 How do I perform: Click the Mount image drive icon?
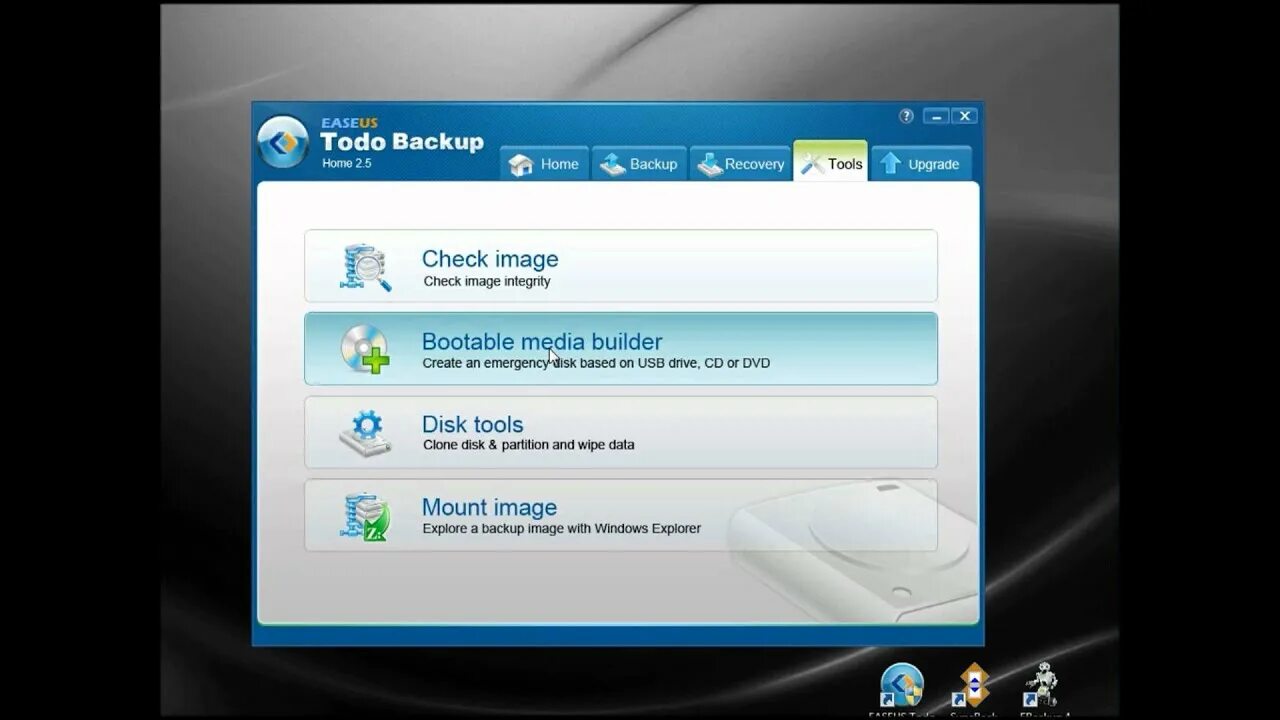tap(365, 517)
